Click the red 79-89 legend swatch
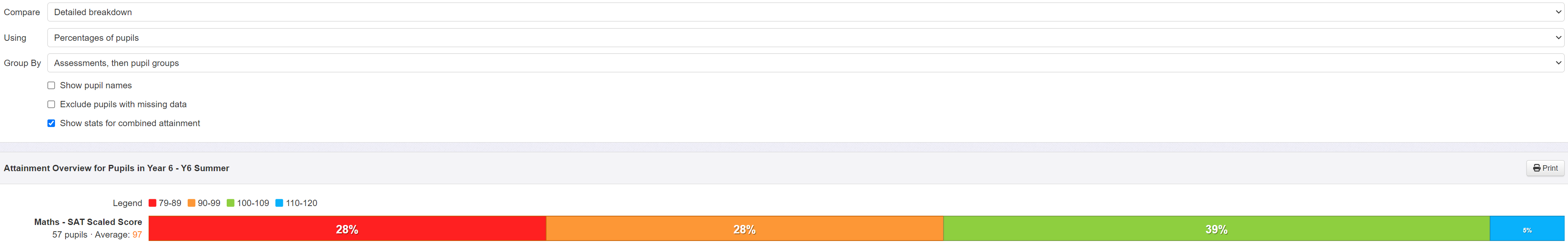Image resolution: width=1568 pixels, height=246 pixels. [152, 203]
